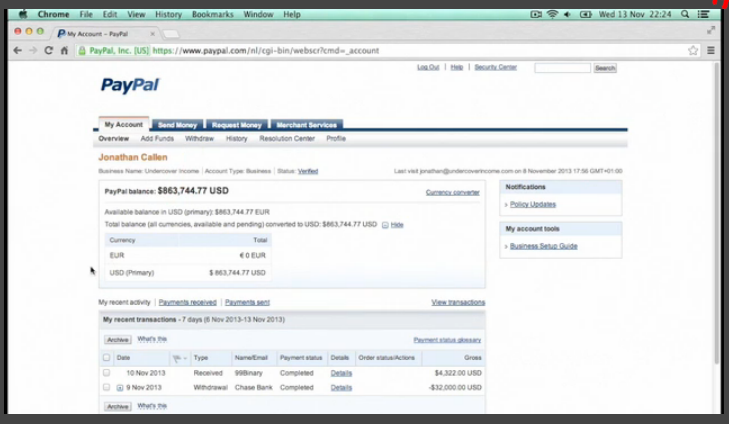Open the Apple menu
730x426 pixels.
[x=22, y=14]
